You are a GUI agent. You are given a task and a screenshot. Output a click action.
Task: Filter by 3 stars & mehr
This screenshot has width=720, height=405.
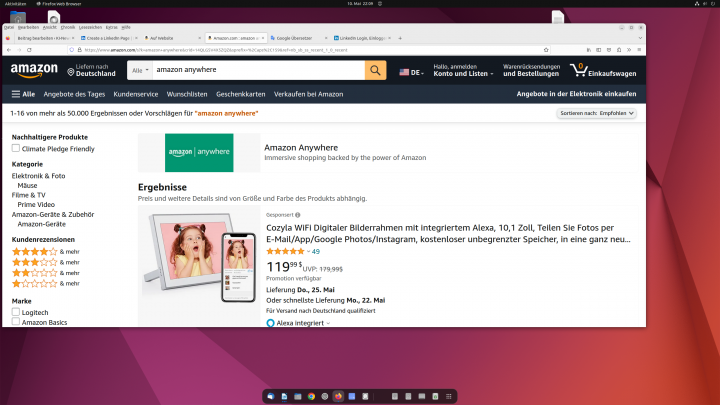[45, 262]
